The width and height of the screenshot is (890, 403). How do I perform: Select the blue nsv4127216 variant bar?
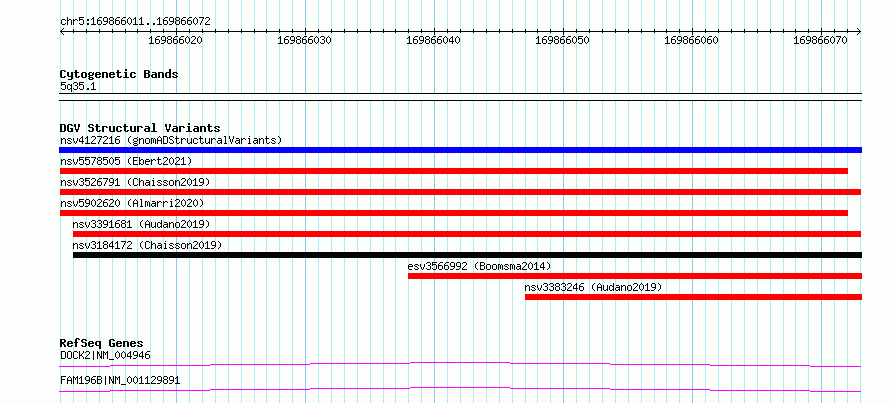pyautogui.click(x=461, y=150)
